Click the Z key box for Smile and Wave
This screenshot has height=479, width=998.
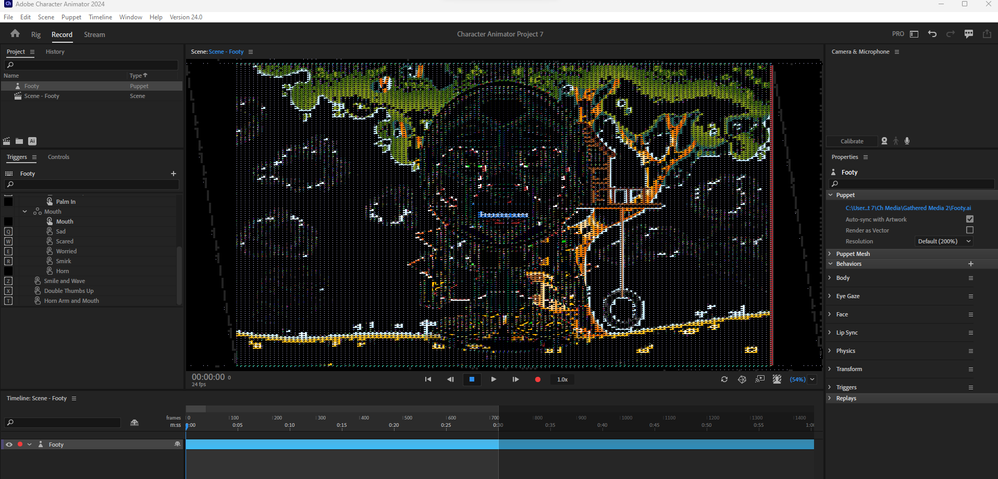pyautogui.click(x=8, y=281)
